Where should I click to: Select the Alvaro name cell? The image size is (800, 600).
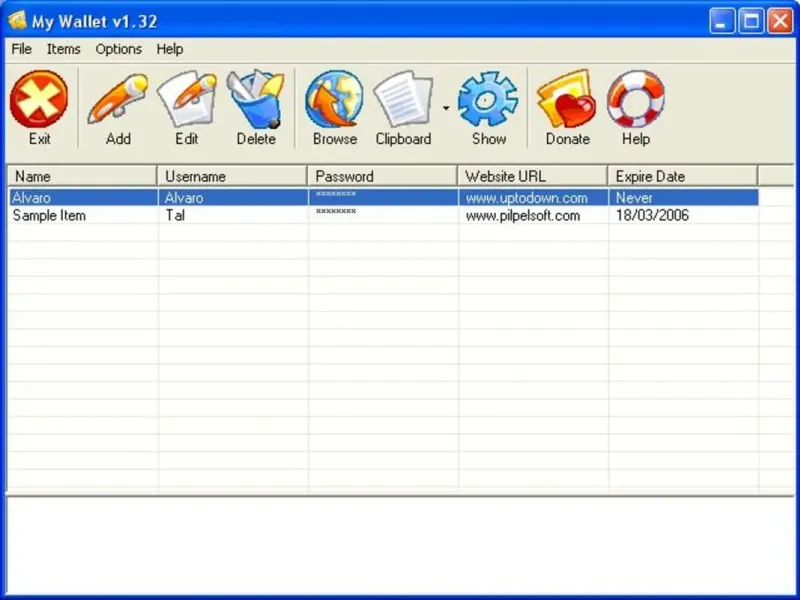[x=83, y=197]
